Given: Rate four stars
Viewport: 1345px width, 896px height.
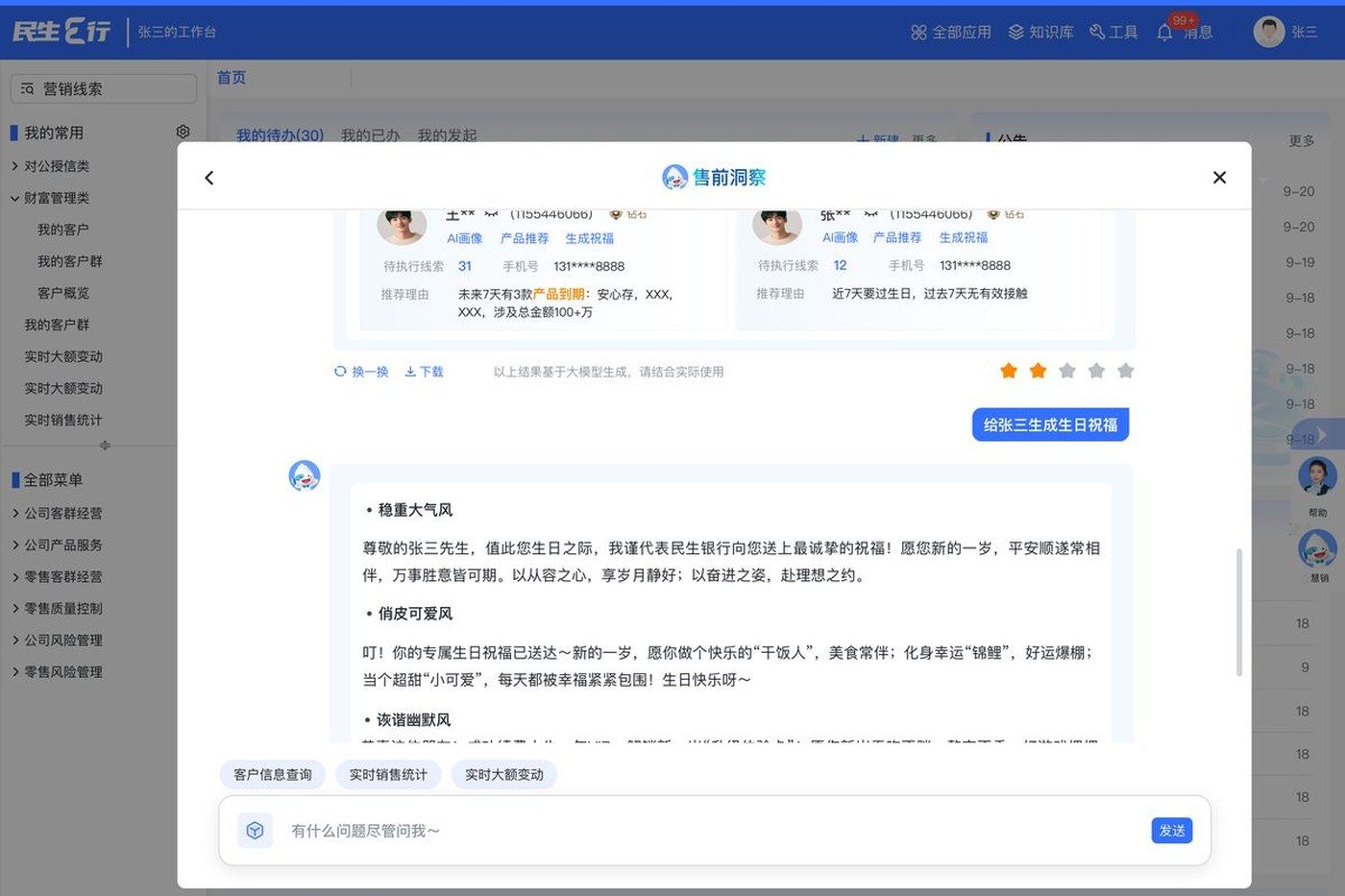Looking at the screenshot, I should point(1096,371).
